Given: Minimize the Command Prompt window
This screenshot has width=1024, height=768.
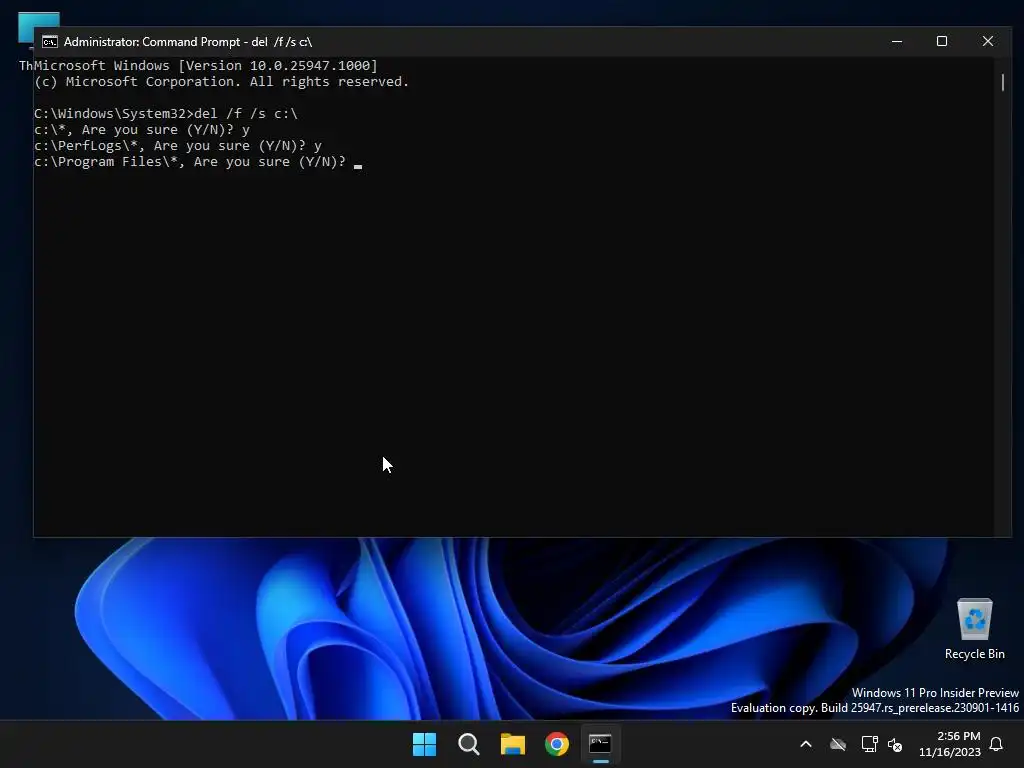Looking at the screenshot, I should coord(897,41).
